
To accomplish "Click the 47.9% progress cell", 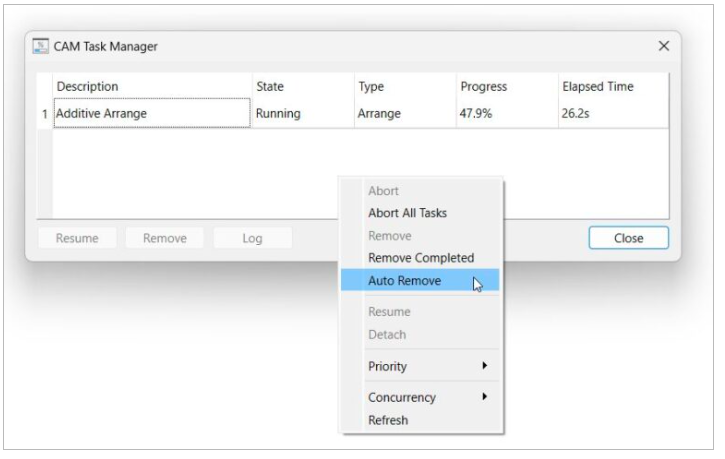I will (507, 113).
